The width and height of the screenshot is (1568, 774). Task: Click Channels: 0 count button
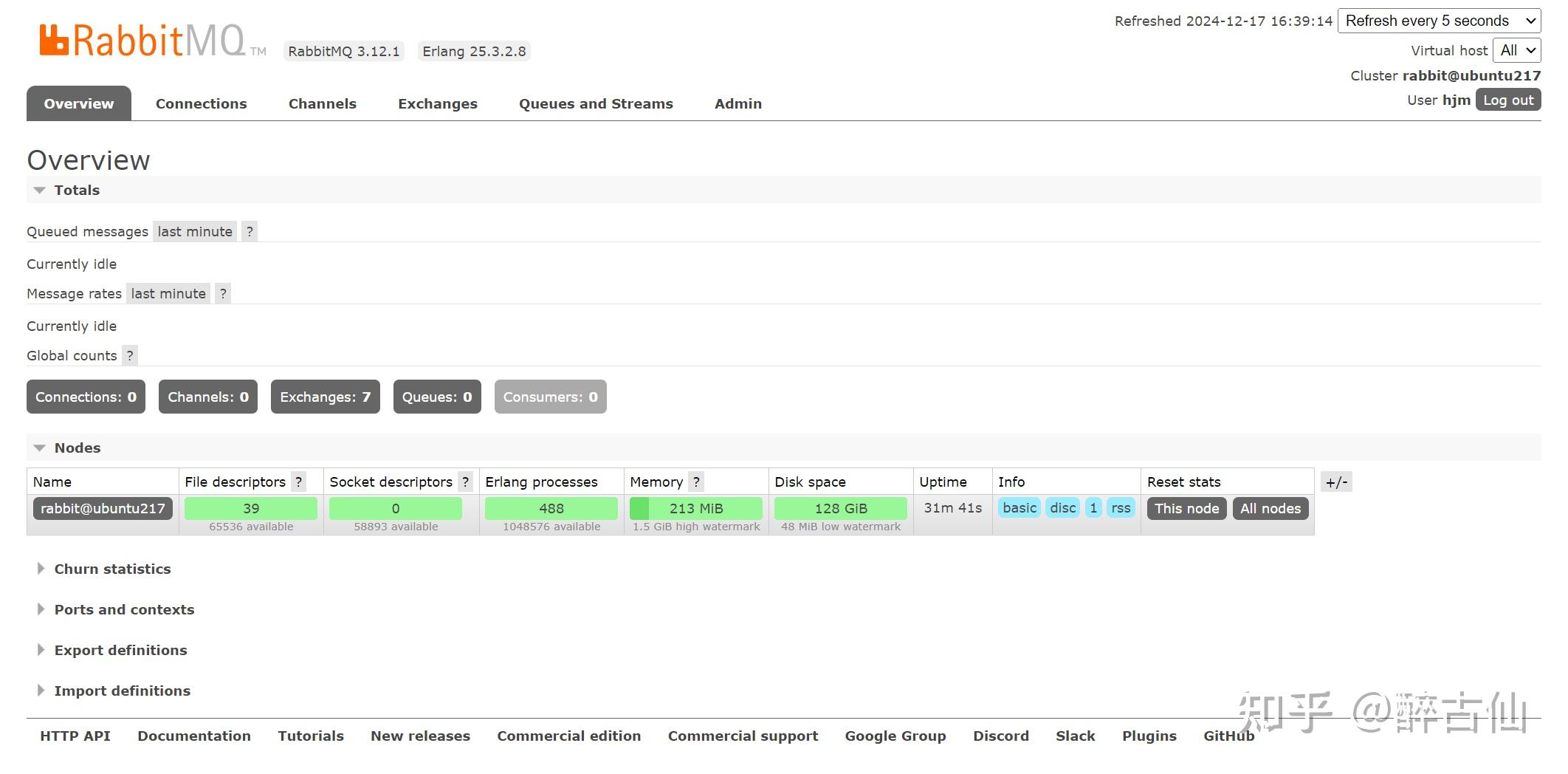coord(208,397)
